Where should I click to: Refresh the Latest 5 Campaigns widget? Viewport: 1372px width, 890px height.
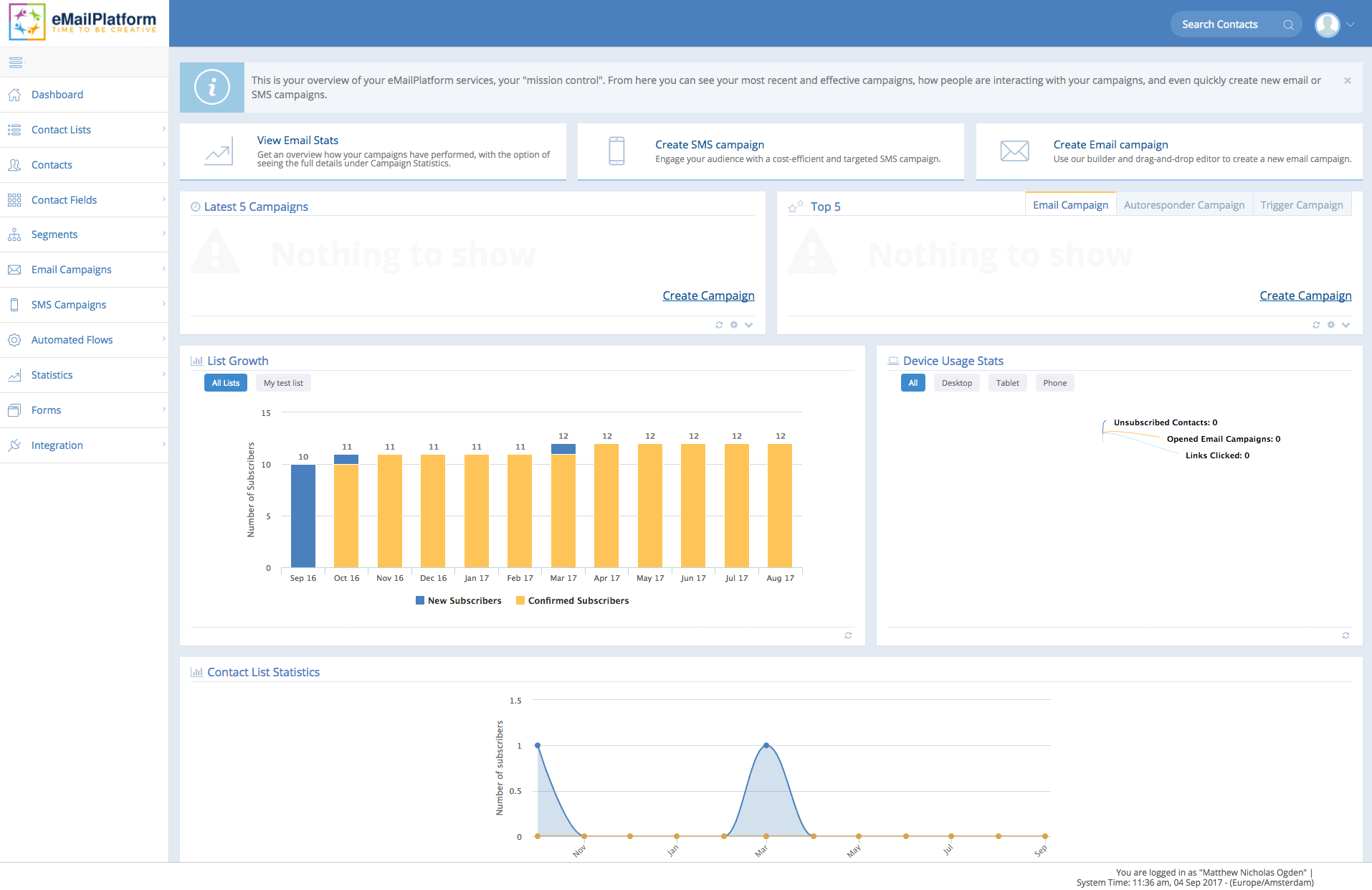tap(719, 325)
